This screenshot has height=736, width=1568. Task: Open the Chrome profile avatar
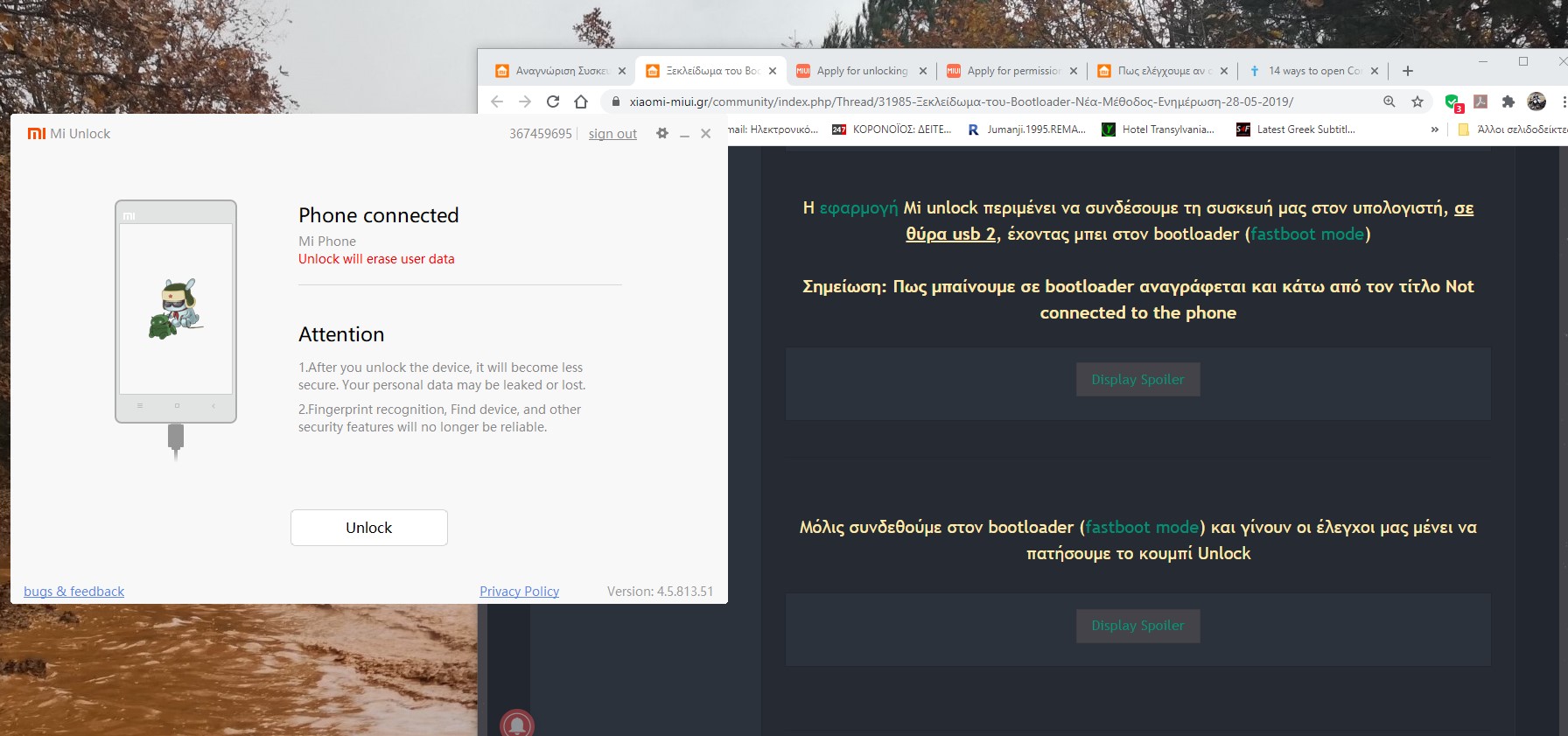pos(1536,102)
